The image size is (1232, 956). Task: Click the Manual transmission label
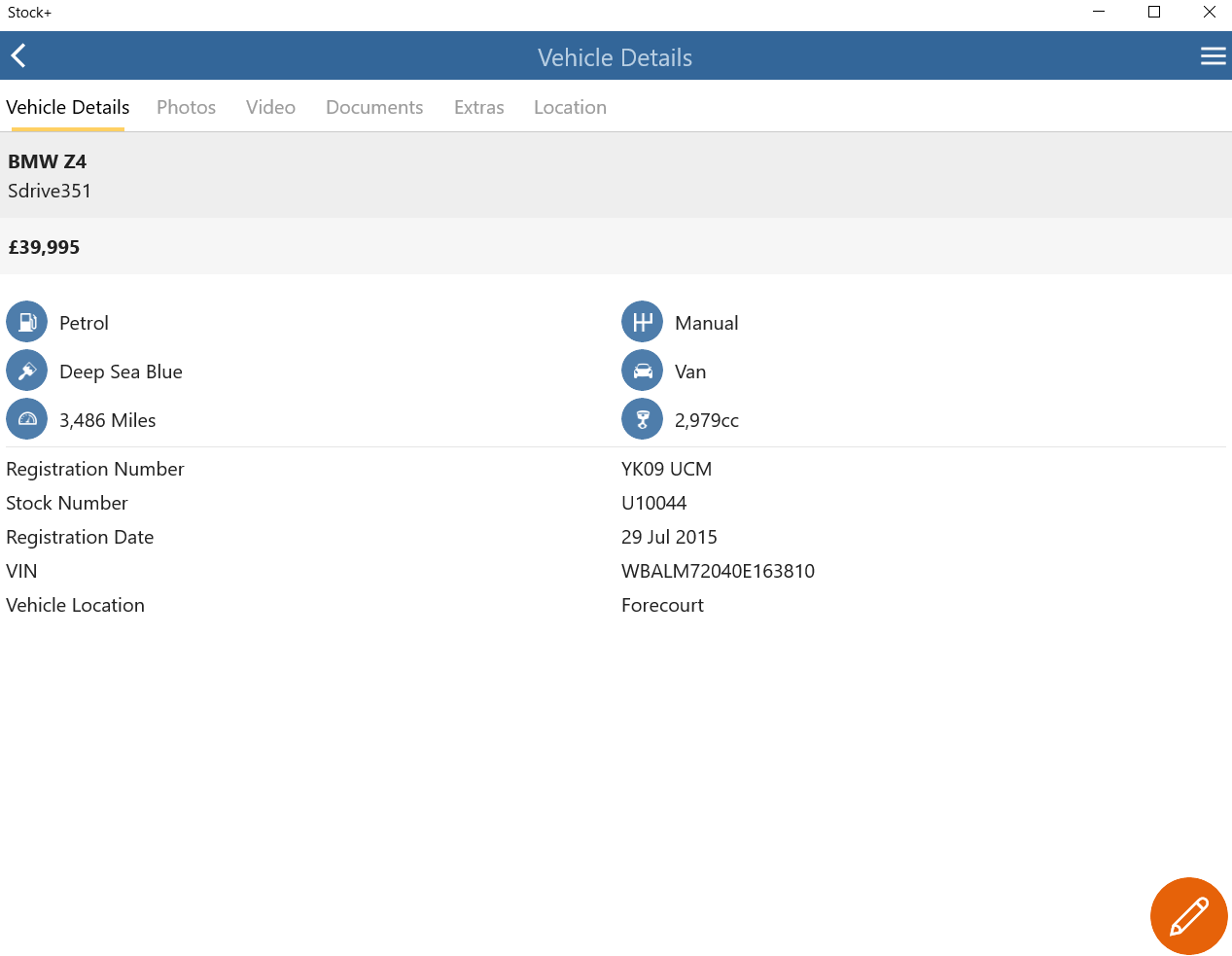pos(707,323)
